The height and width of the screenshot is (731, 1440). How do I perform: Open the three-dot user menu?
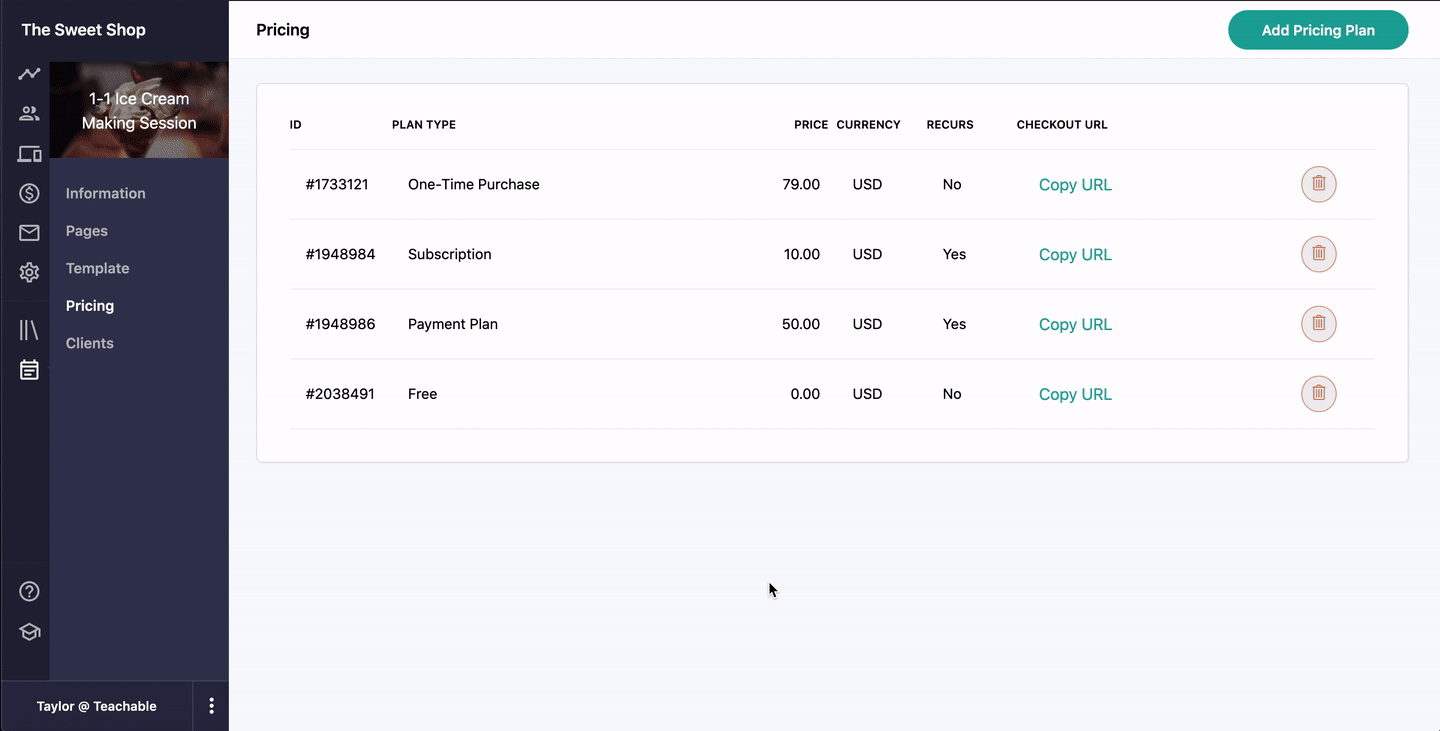(x=211, y=706)
